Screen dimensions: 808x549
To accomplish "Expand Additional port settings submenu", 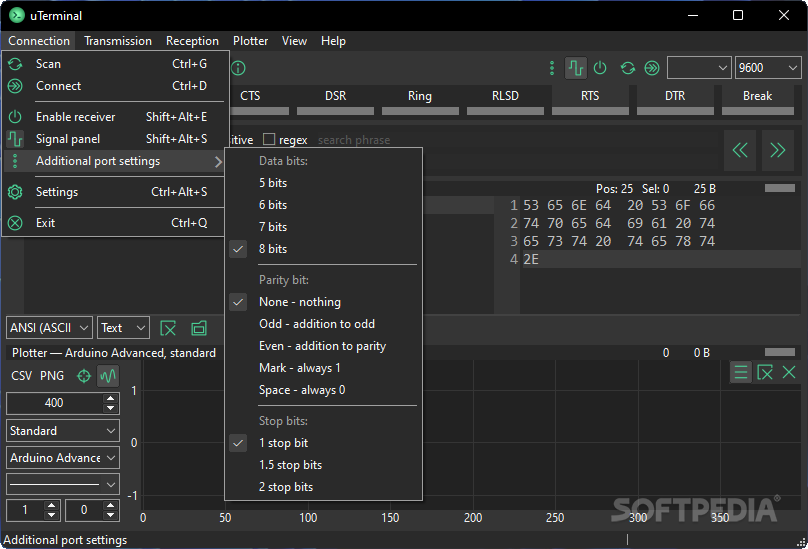I will click(x=114, y=161).
